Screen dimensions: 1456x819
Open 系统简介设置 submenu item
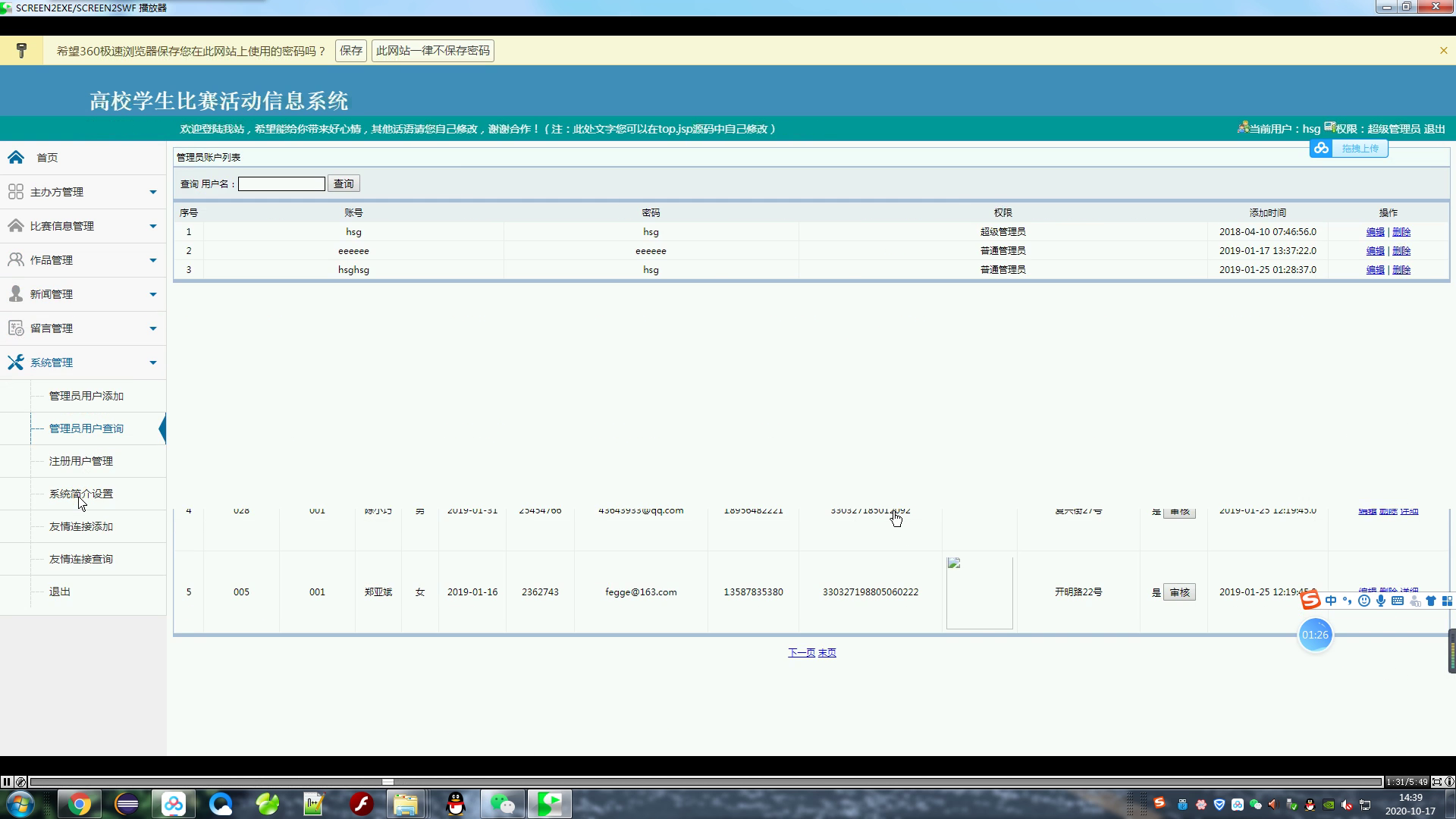[80, 494]
